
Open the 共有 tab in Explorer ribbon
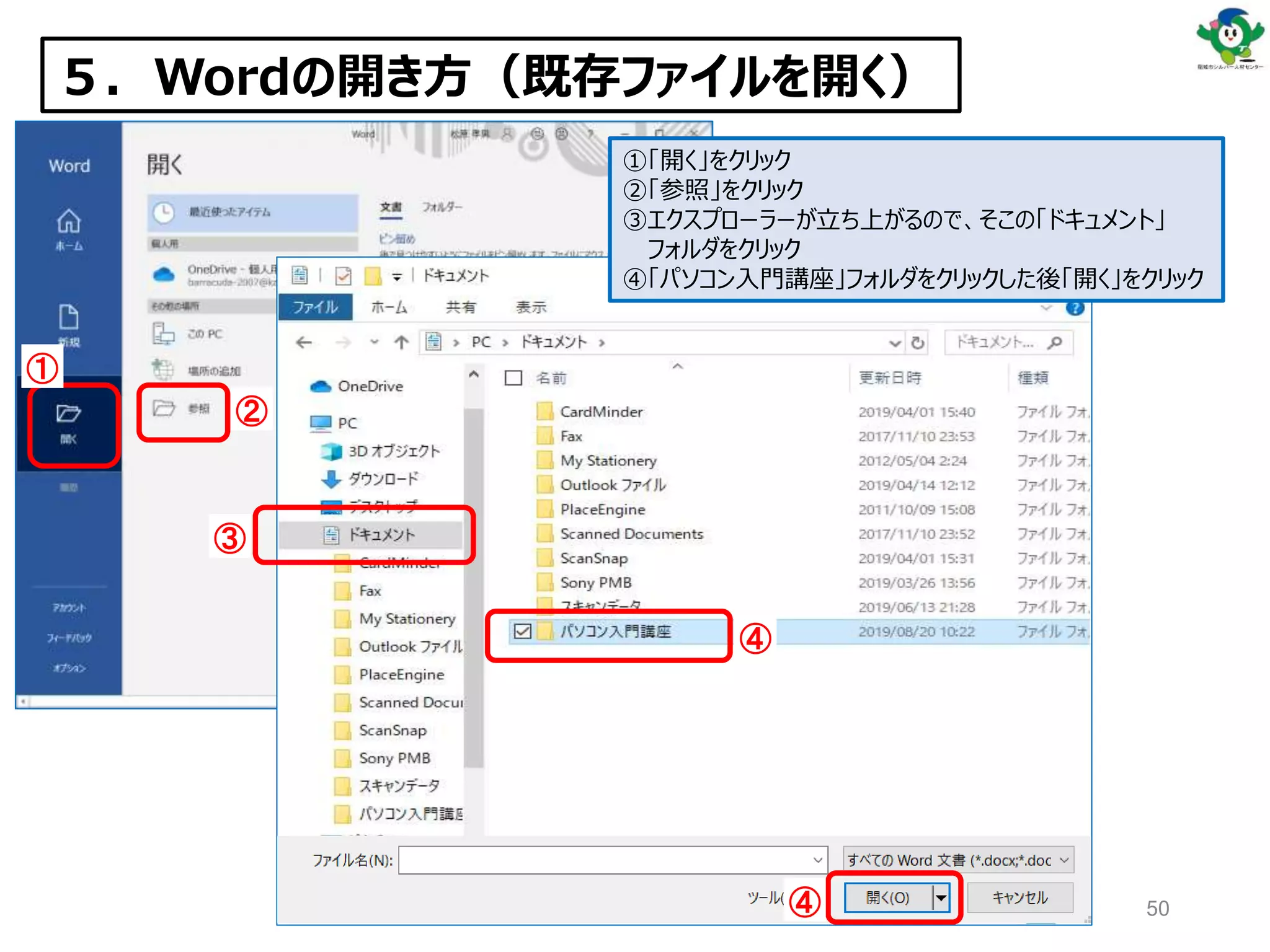click(x=461, y=307)
